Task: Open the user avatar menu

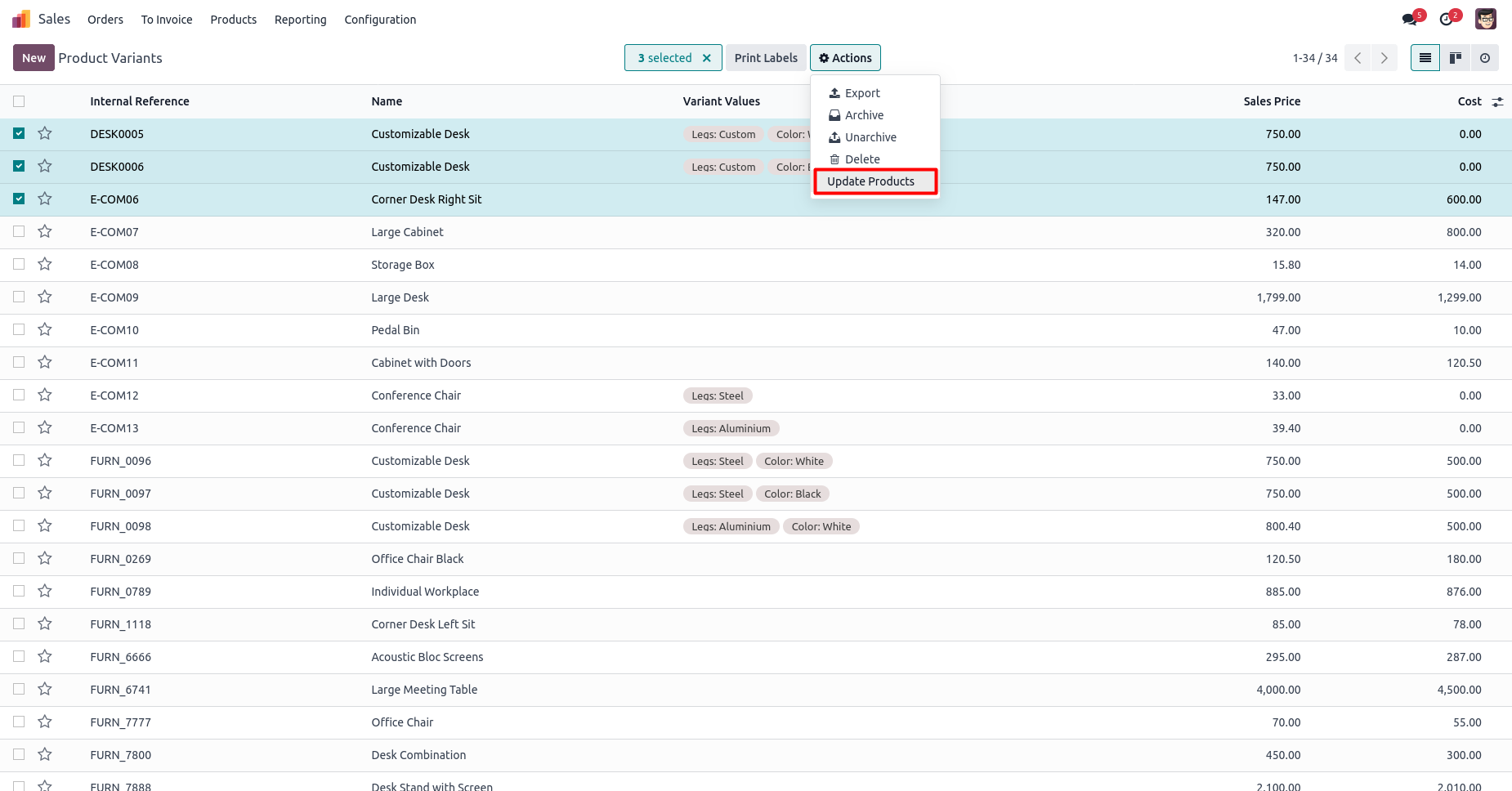Action: 1485,19
